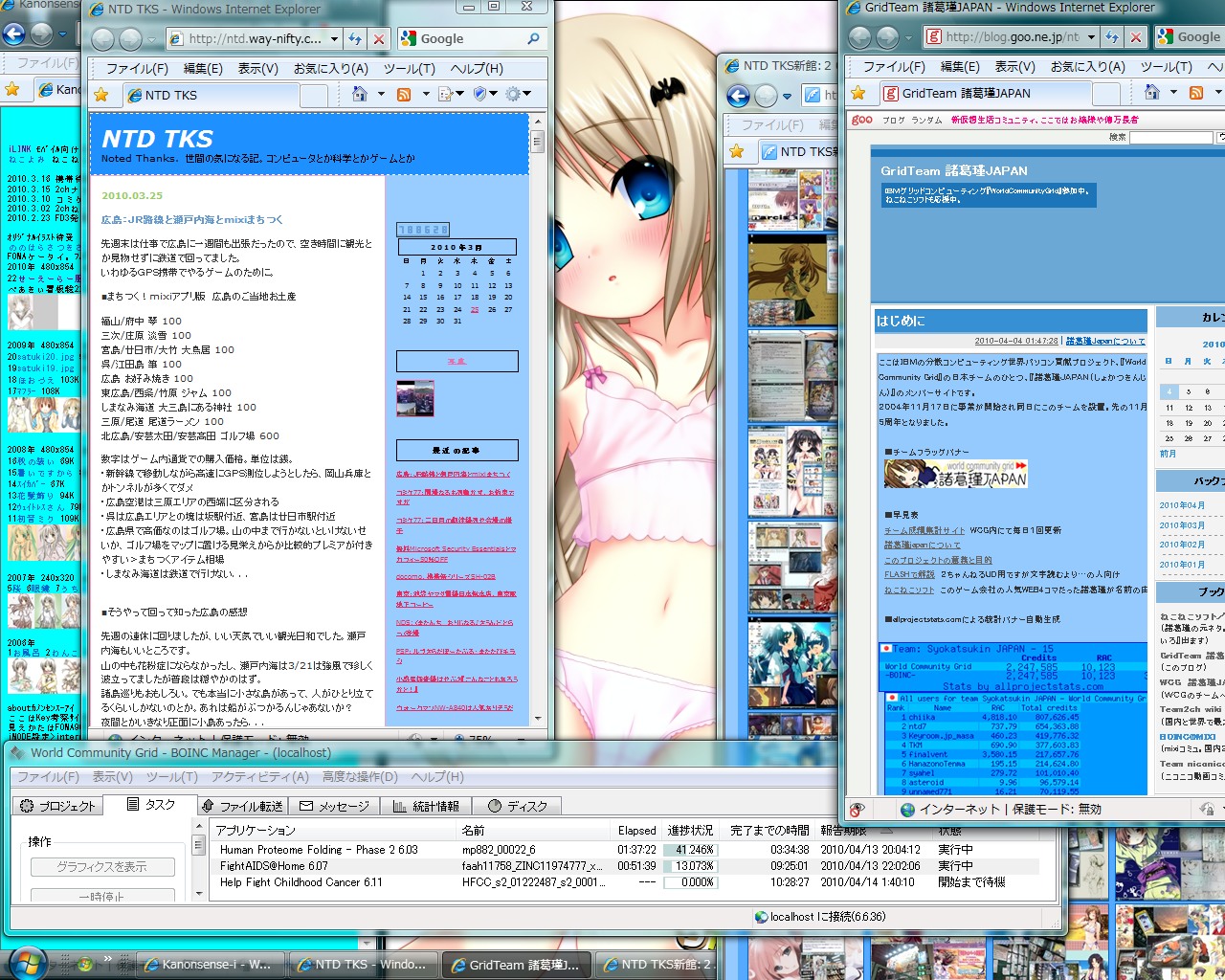Open Home button dropdown arrow in NTD TKS
1225x980 pixels.
point(381,94)
